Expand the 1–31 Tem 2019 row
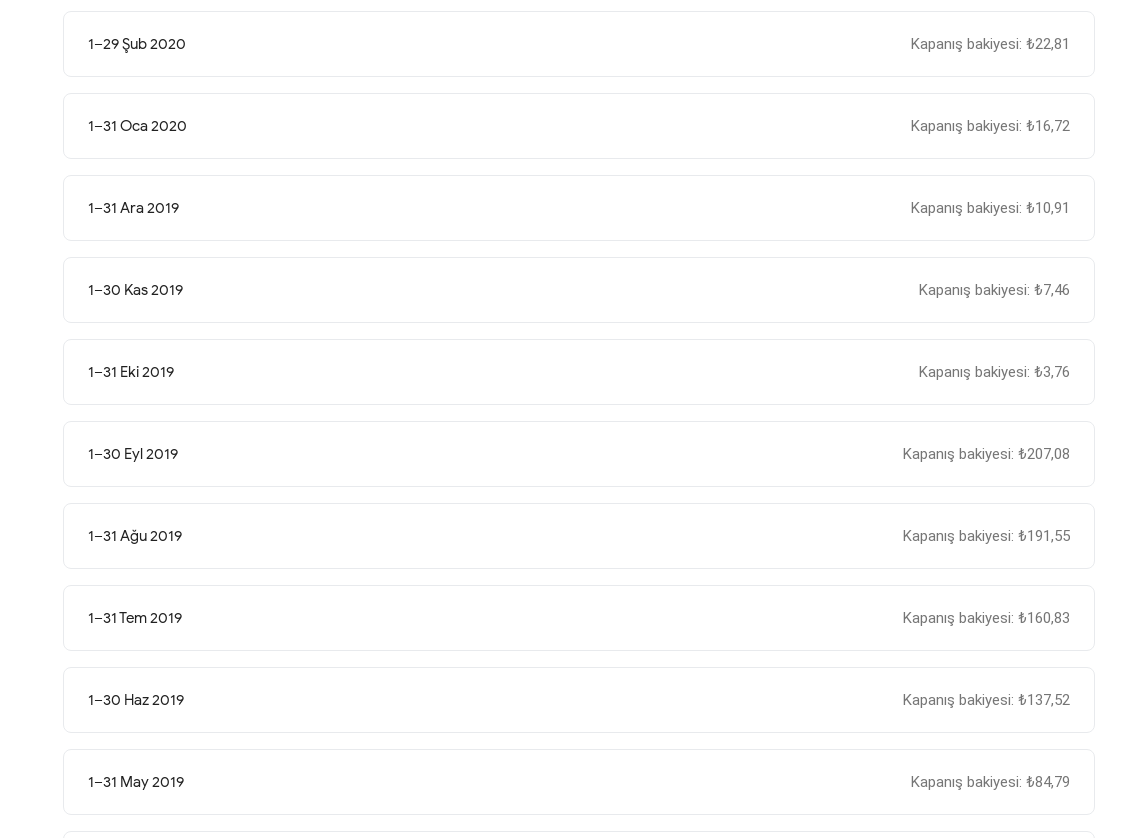1135x838 pixels. (x=578, y=618)
